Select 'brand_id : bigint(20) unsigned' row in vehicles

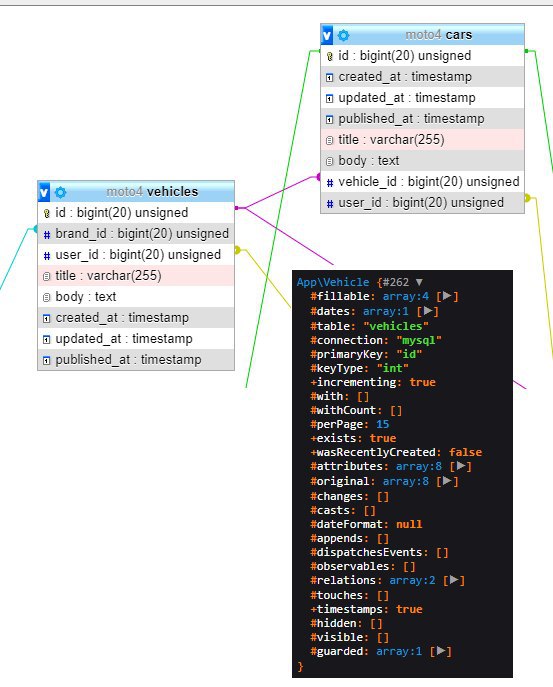point(136,234)
